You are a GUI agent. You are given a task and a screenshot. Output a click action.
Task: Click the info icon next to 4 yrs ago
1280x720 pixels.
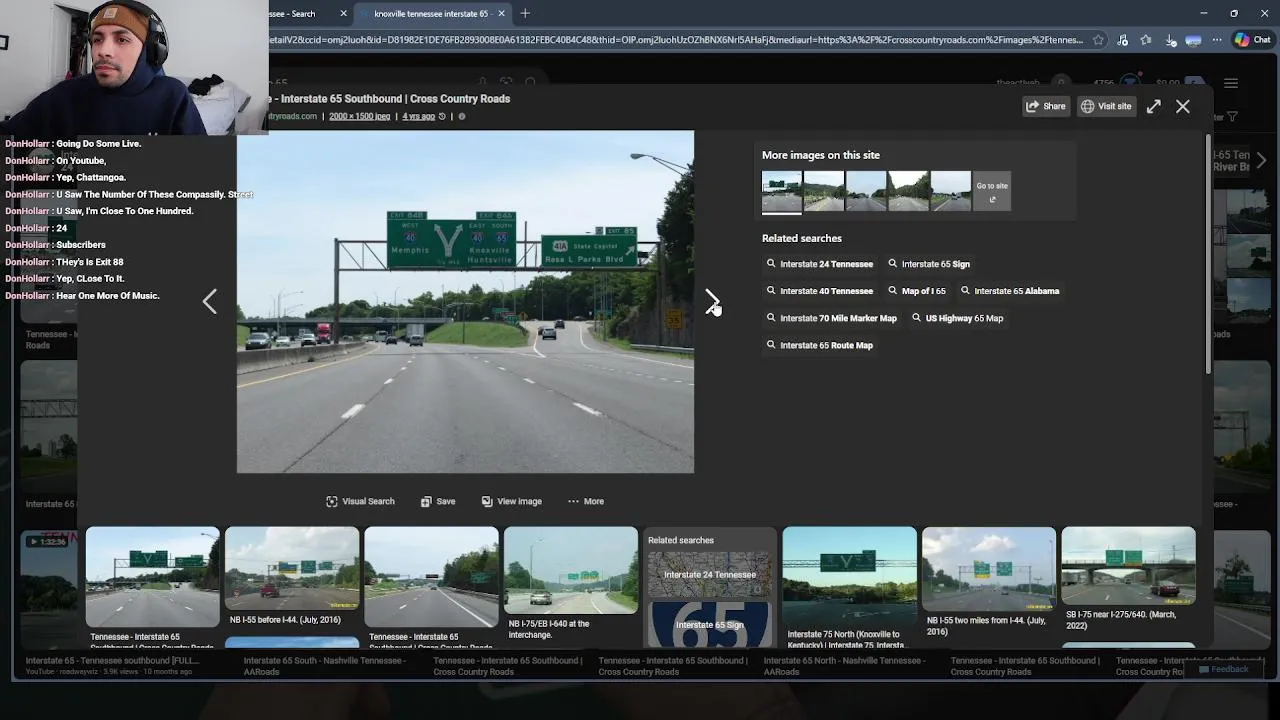(461, 116)
